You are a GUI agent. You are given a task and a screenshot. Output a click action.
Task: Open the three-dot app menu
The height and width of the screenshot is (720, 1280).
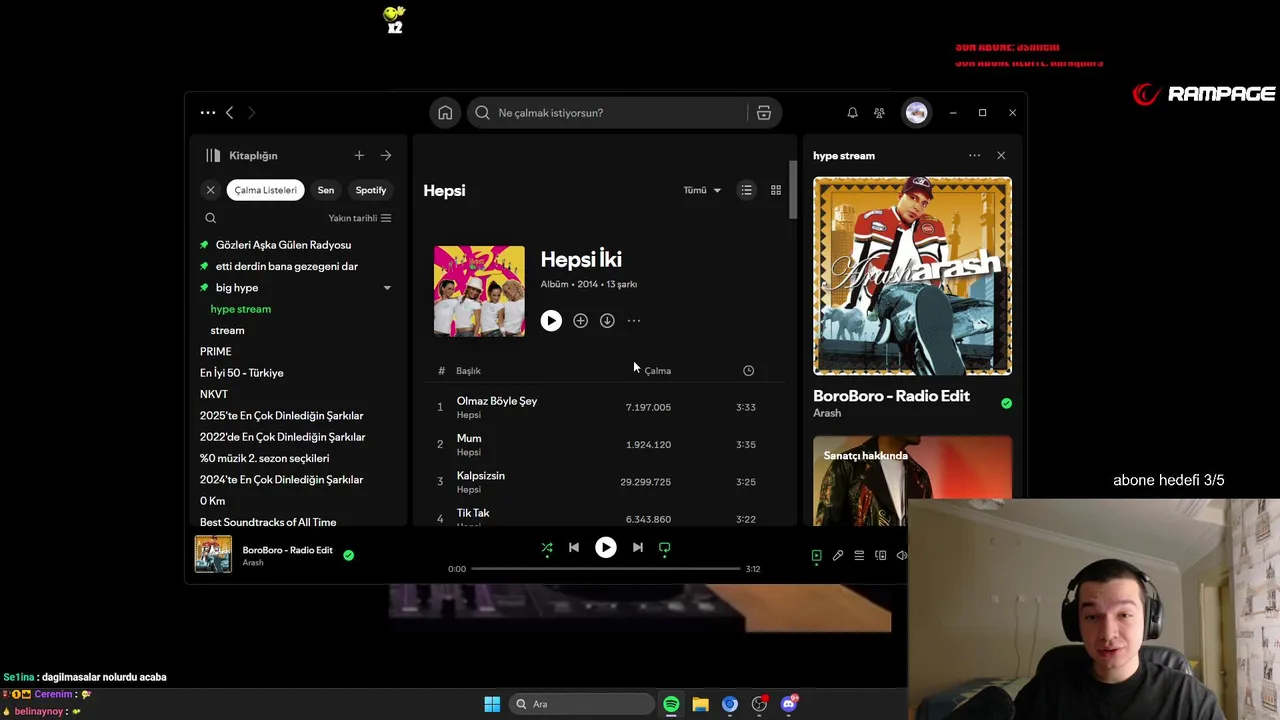(208, 113)
